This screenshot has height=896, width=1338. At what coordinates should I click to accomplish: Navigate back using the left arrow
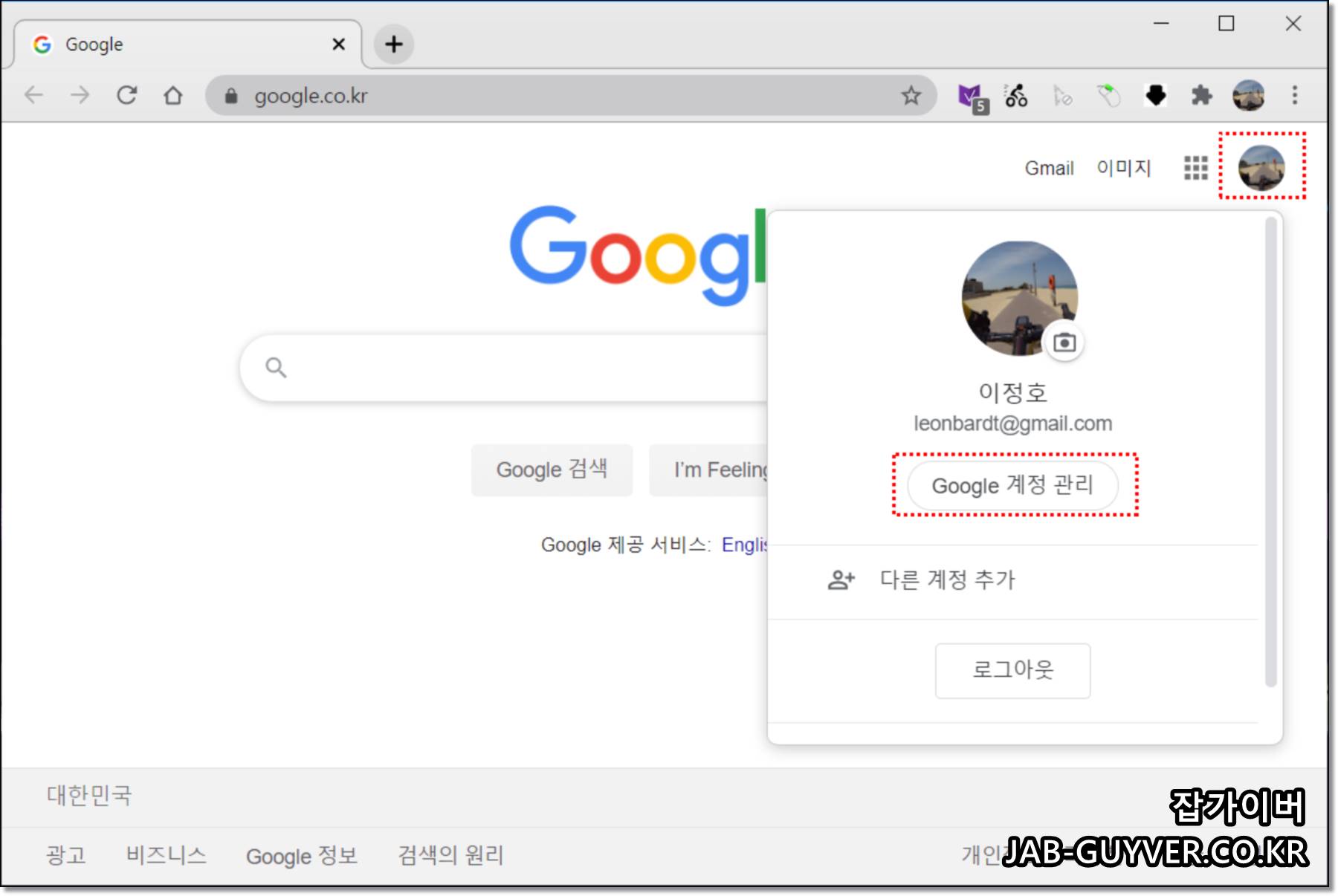click(33, 95)
